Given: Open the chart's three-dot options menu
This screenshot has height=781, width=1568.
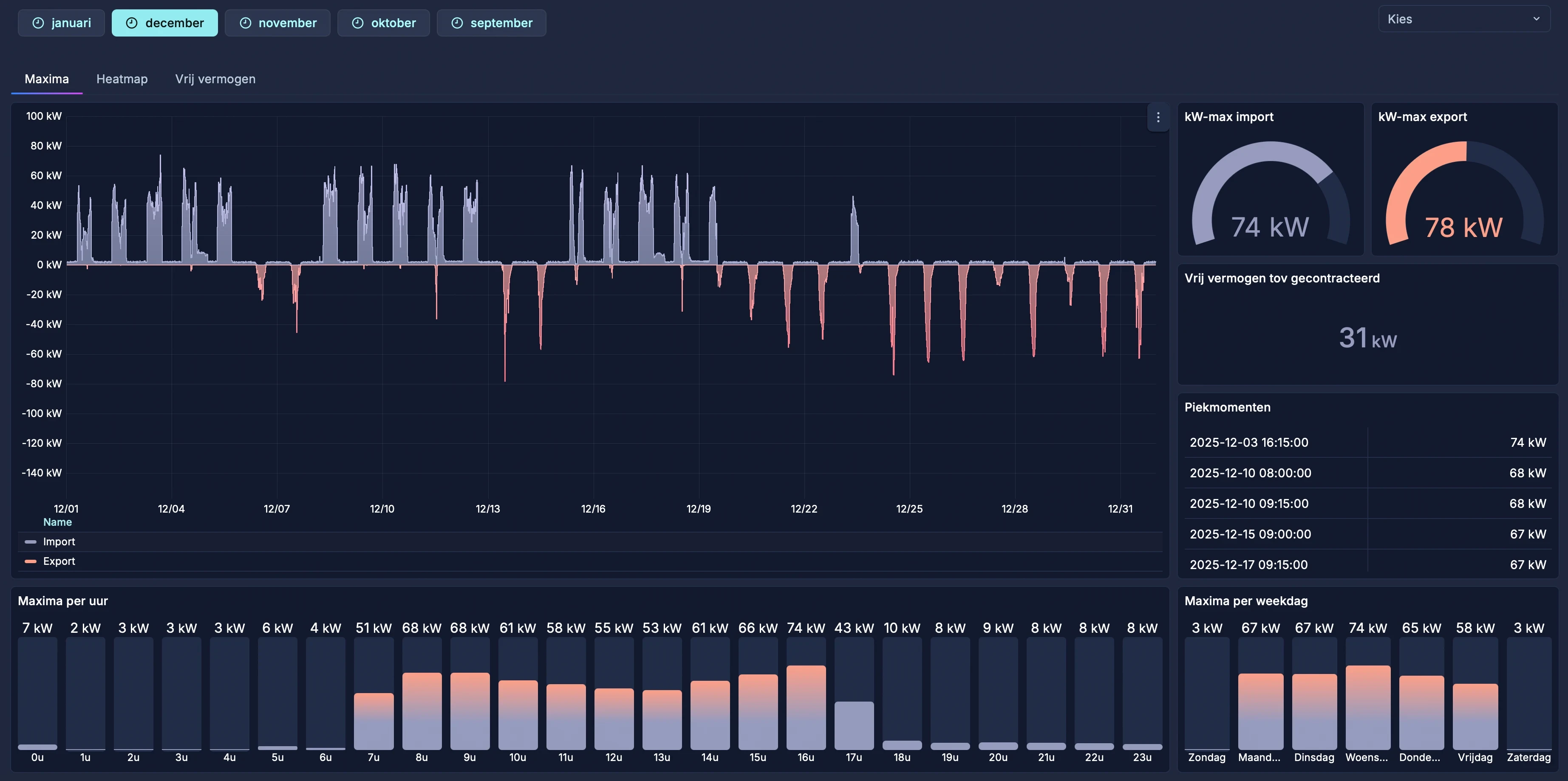Looking at the screenshot, I should click(x=1158, y=117).
